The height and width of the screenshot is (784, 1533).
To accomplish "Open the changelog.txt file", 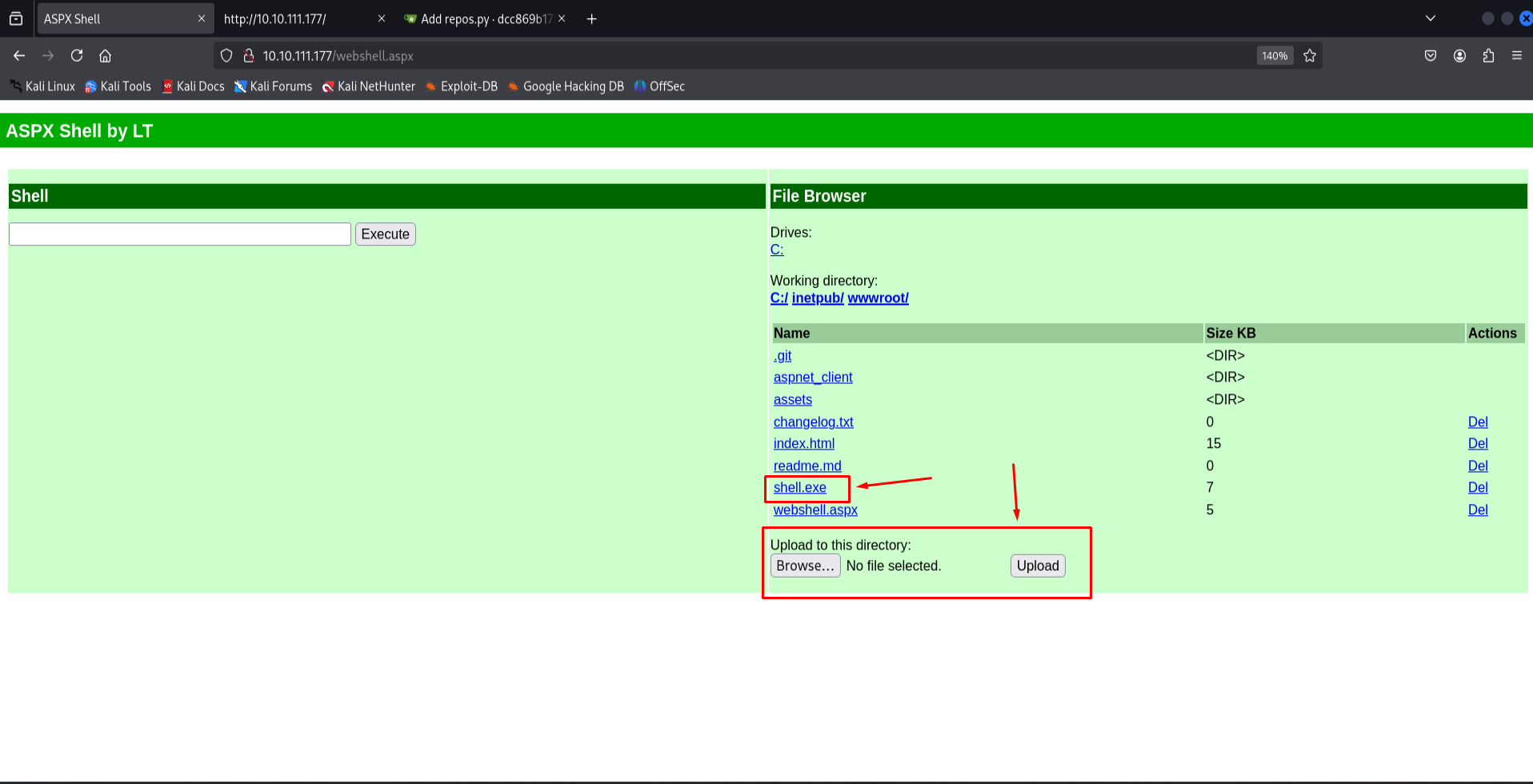I will click(814, 422).
